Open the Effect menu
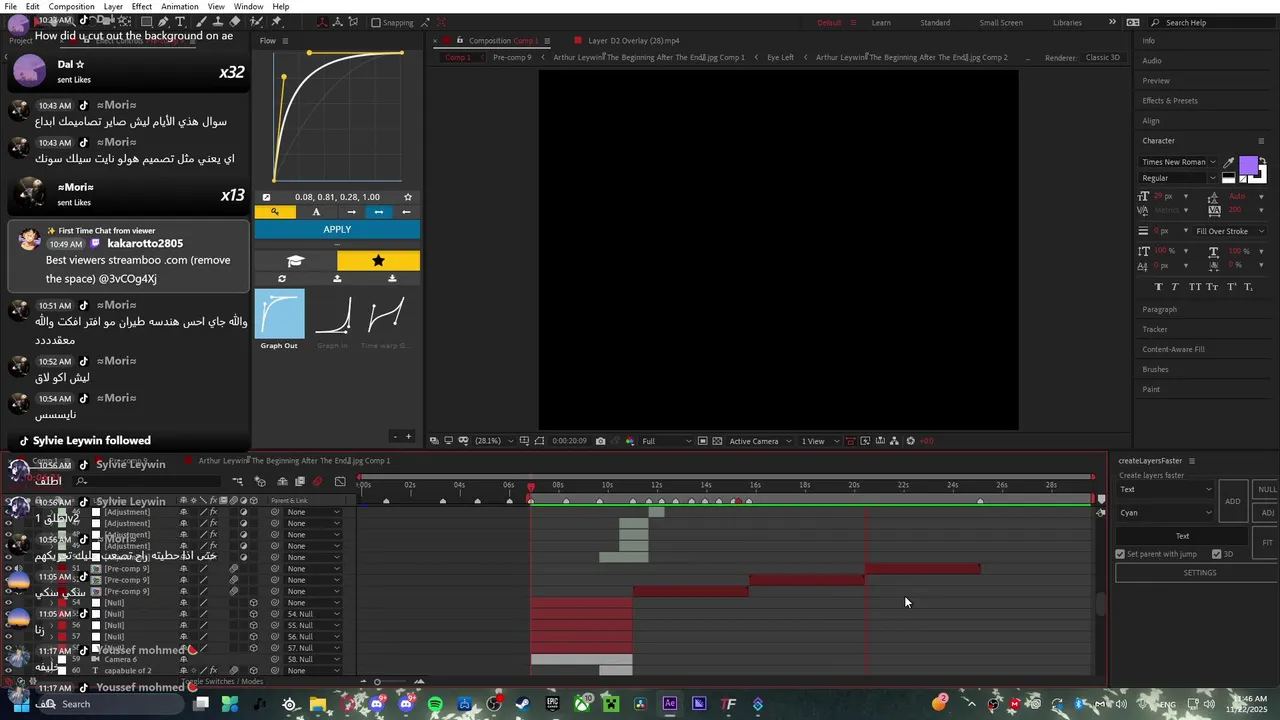 142,6
